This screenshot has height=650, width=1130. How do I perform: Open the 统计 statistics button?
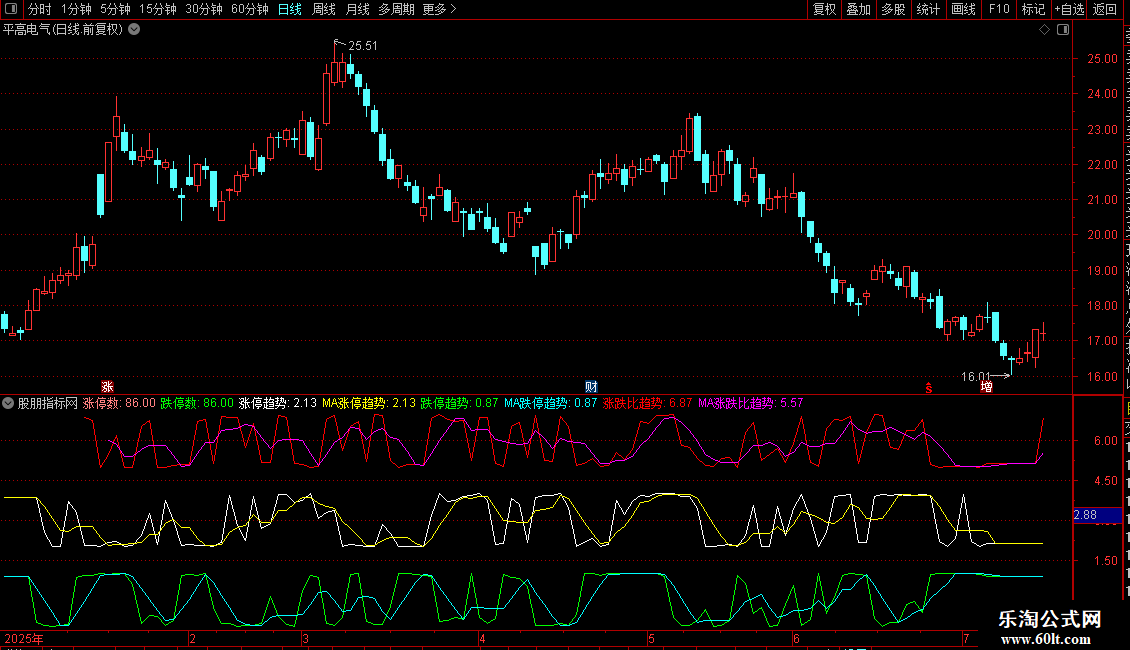point(927,9)
